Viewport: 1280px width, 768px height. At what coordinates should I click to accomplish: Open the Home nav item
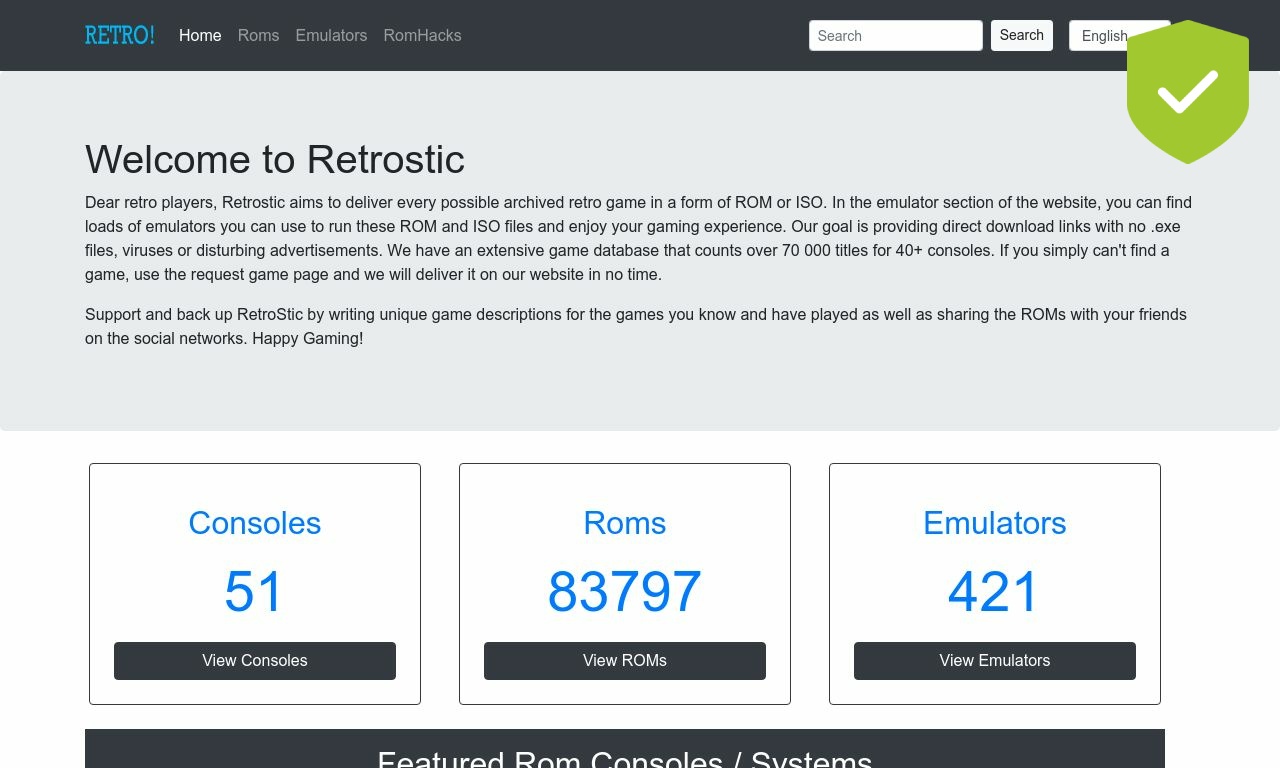(200, 35)
